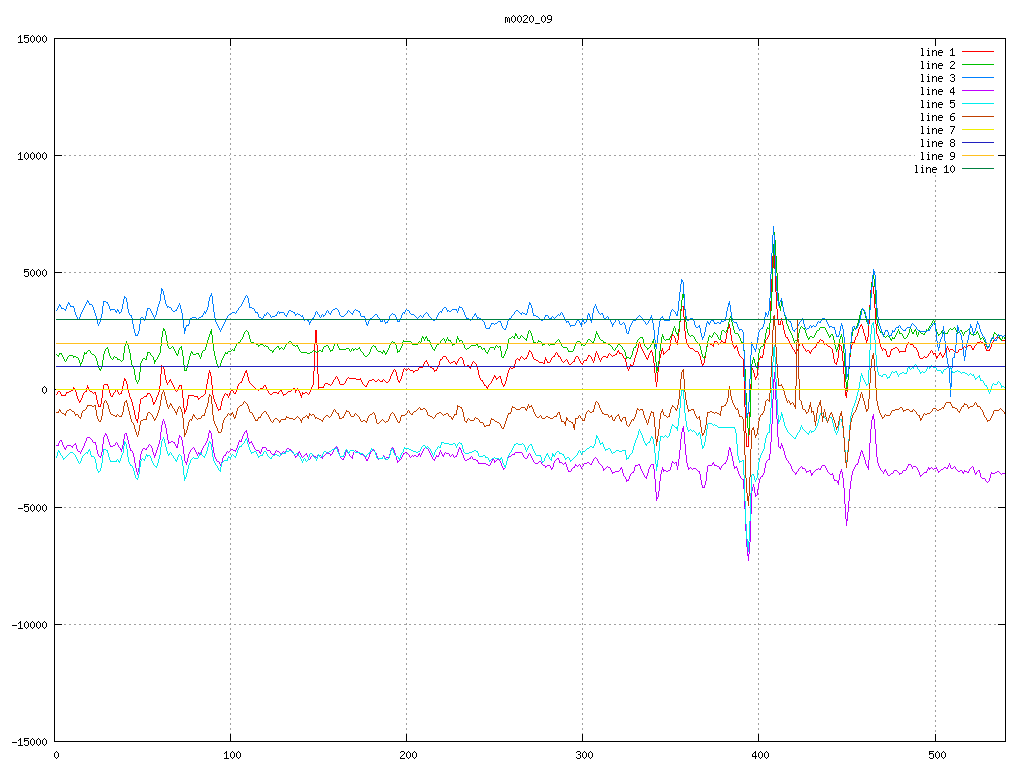
Task: Select the -15000 y-axis tick label
Action: coord(27,741)
